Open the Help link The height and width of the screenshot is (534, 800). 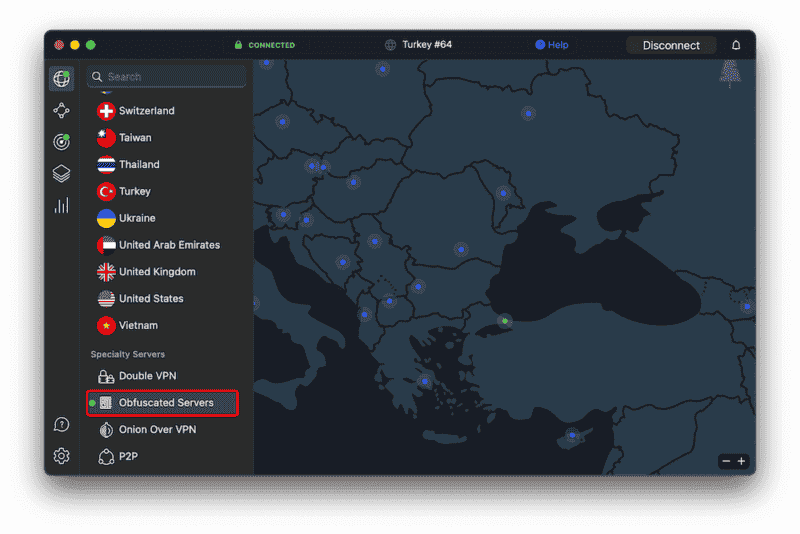(552, 45)
